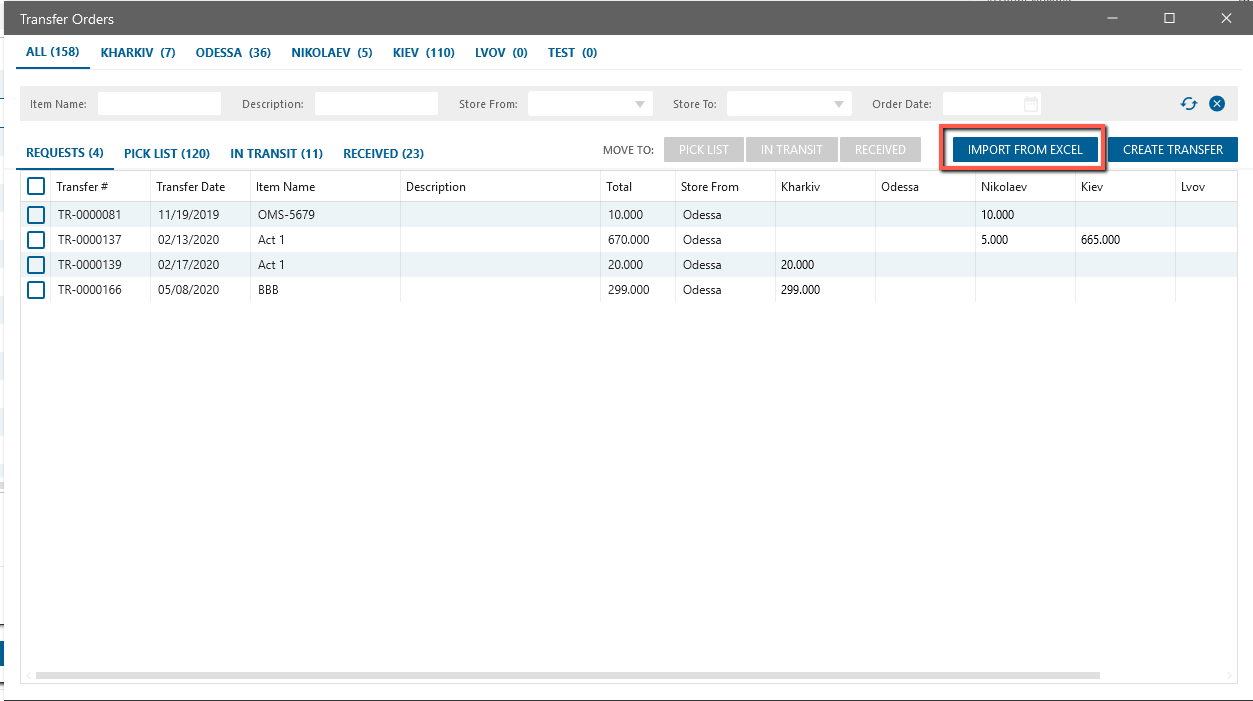
Task: Sort by the Item Name column header
Action: tap(325, 187)
